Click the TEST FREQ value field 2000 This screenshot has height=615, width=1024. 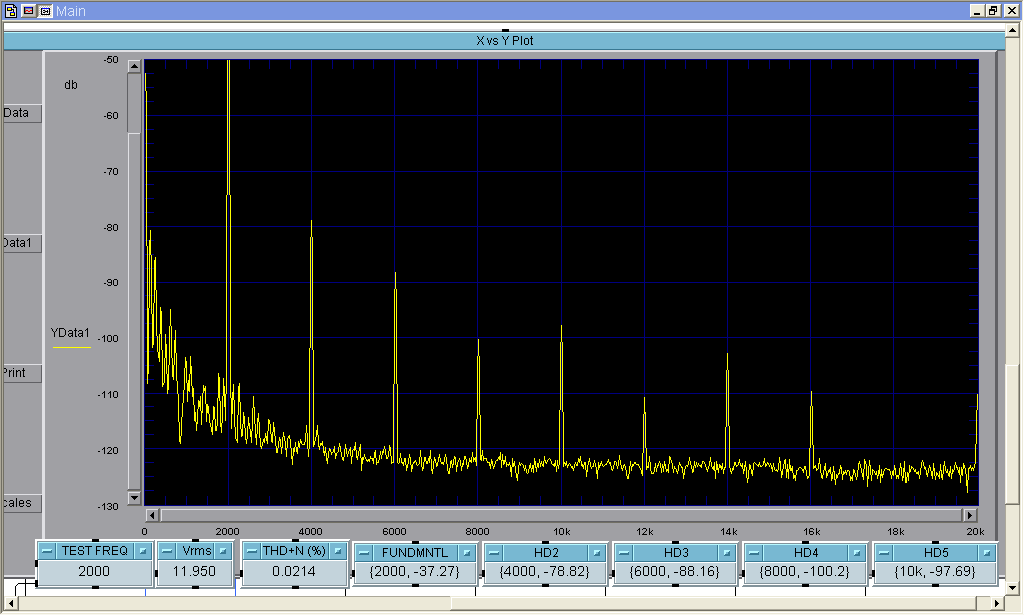tap(94, 571)
